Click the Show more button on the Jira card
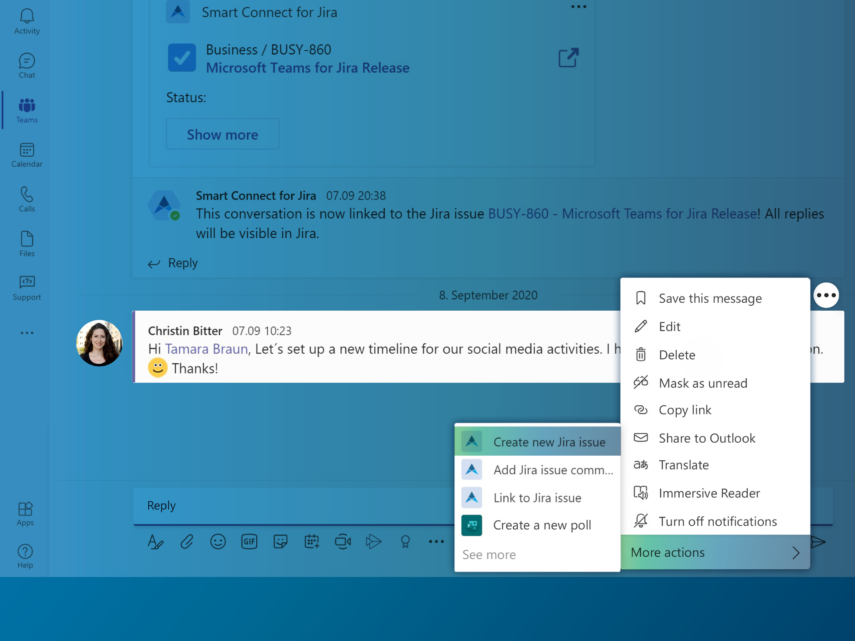Screen dimensions: 855x641 pos(222,135)
